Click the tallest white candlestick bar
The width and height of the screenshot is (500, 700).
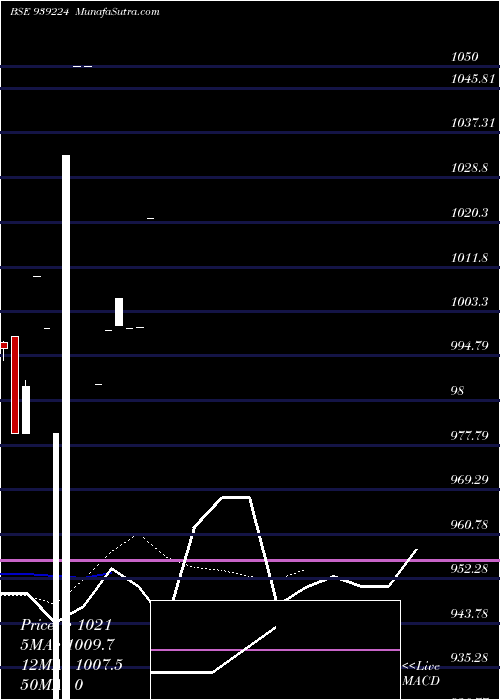66,427
